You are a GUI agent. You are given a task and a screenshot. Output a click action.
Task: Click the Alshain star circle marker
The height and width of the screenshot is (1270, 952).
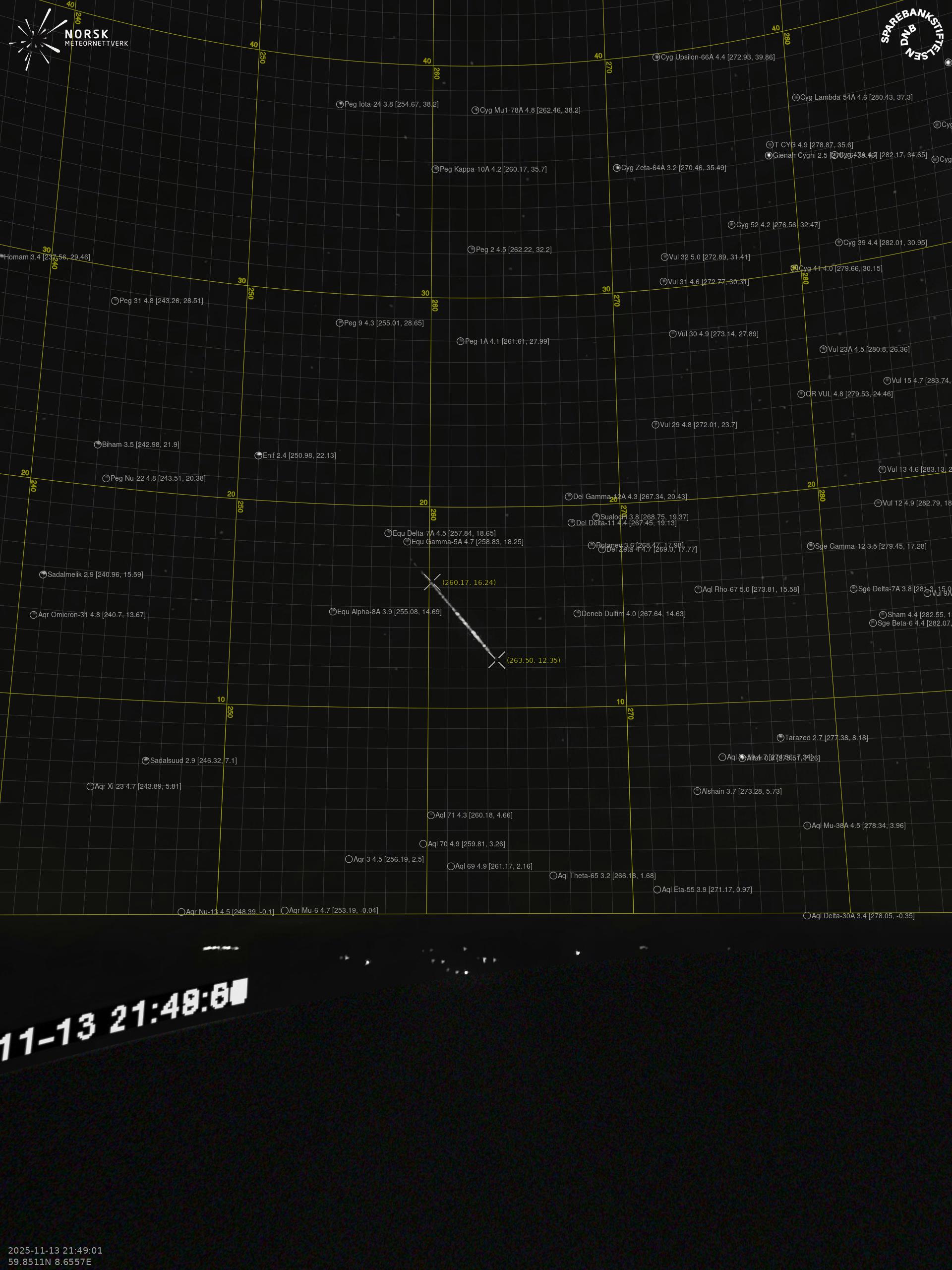click(697, 791)
